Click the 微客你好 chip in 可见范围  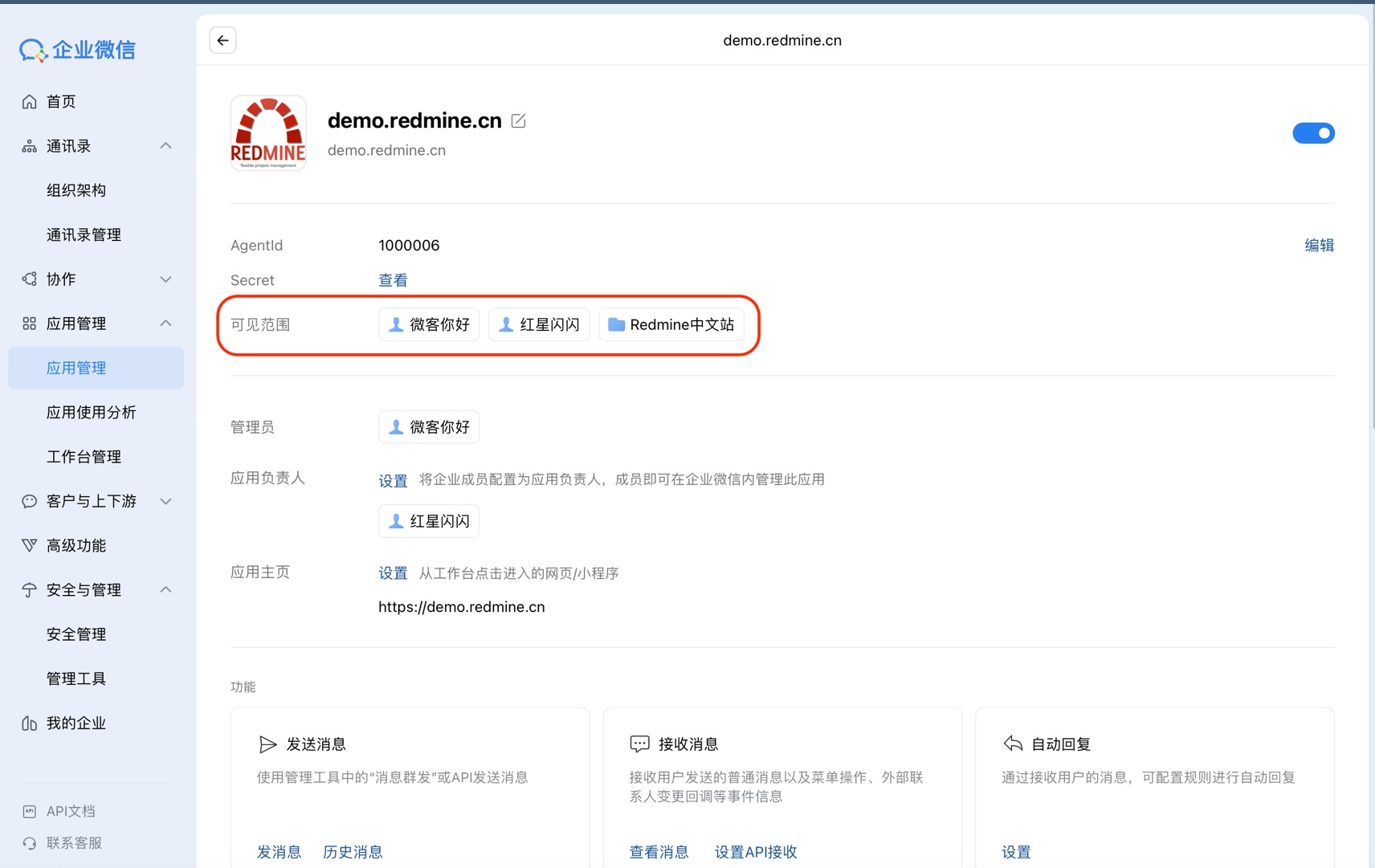tap(429, 324)
